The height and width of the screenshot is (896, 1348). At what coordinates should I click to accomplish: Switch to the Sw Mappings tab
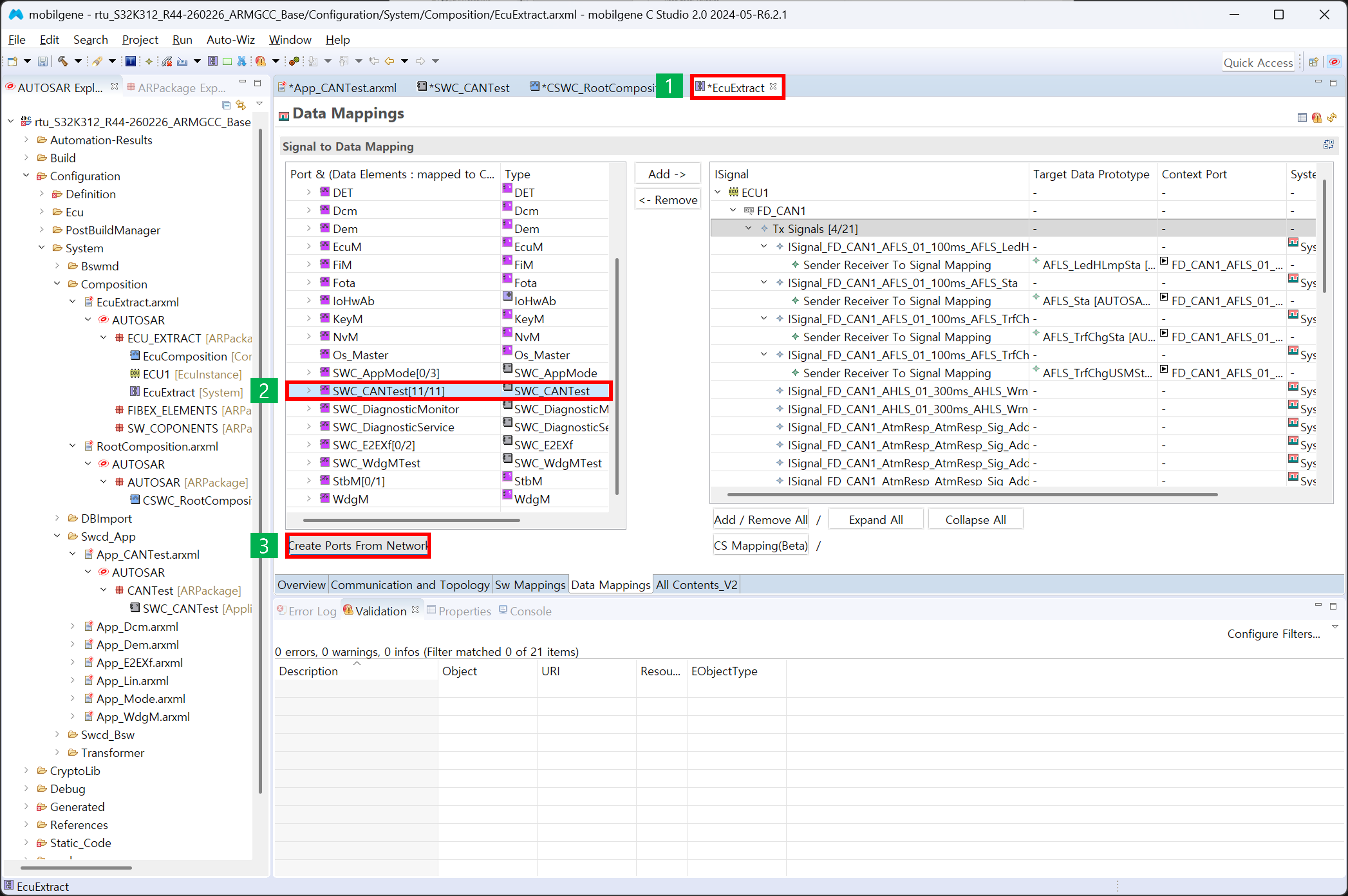pyautogui.click(x=530, y=585)
